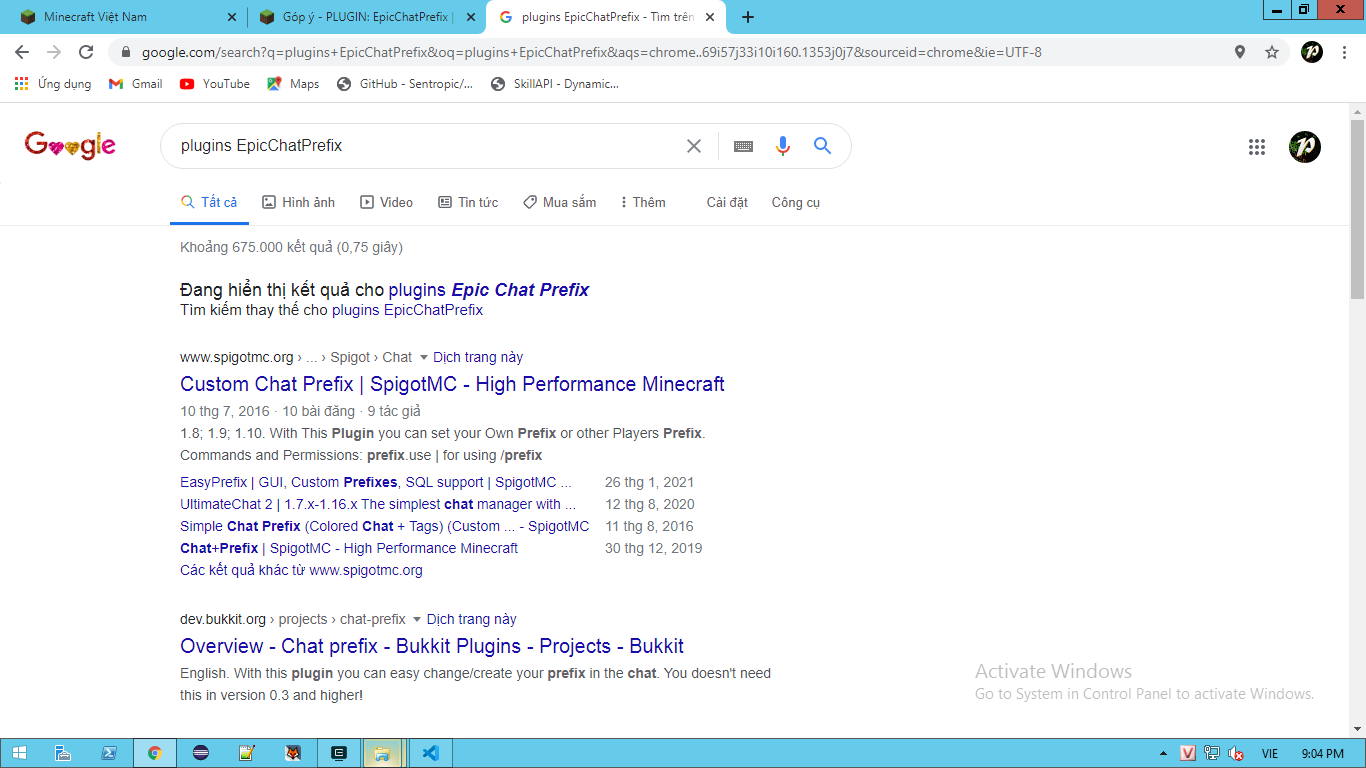Viewport: 1366px width, 768px height.
Task: Open the Maps bookmark
Action: (293, 84)
